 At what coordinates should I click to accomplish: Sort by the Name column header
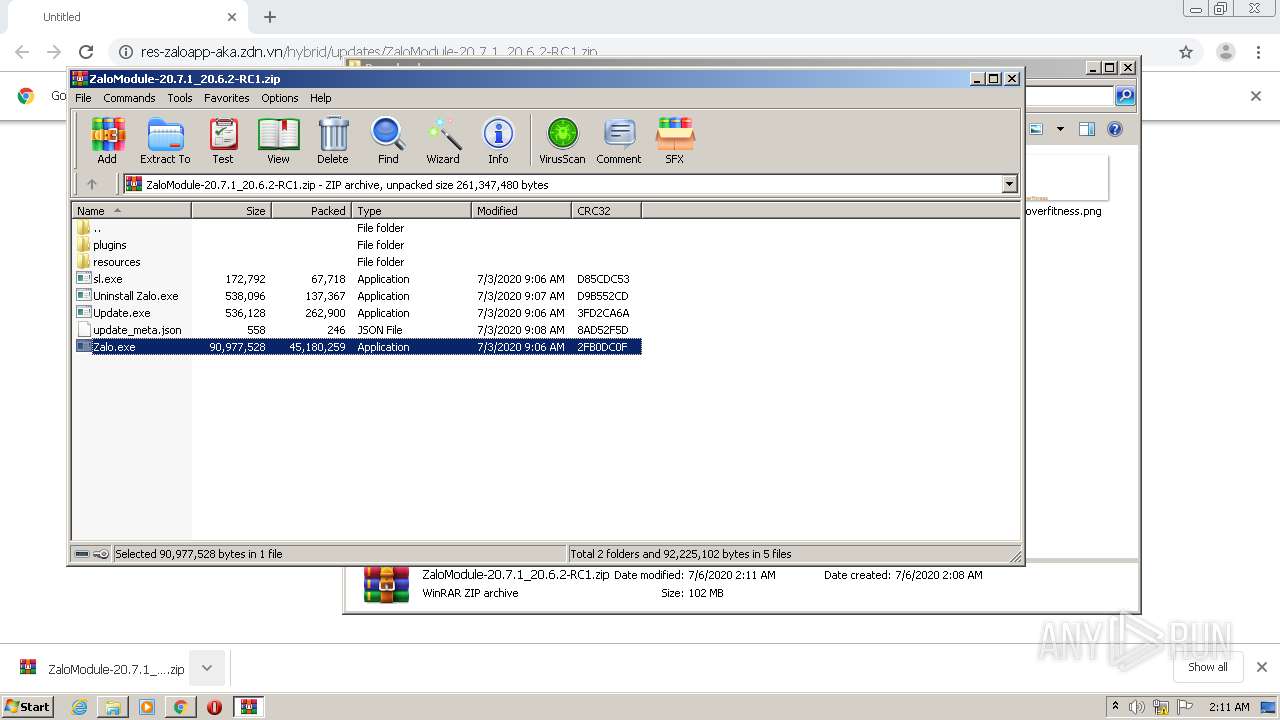[x=132, y=211]
